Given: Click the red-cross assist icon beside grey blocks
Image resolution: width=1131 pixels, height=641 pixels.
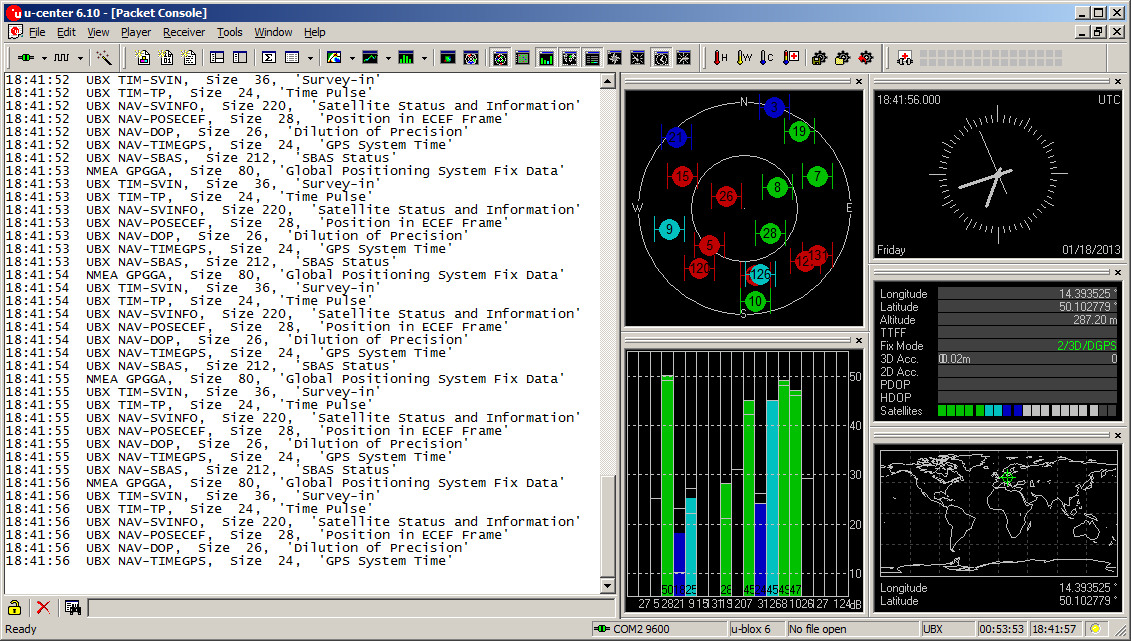Looking at the screenshot, I should (x=905, y=58).
